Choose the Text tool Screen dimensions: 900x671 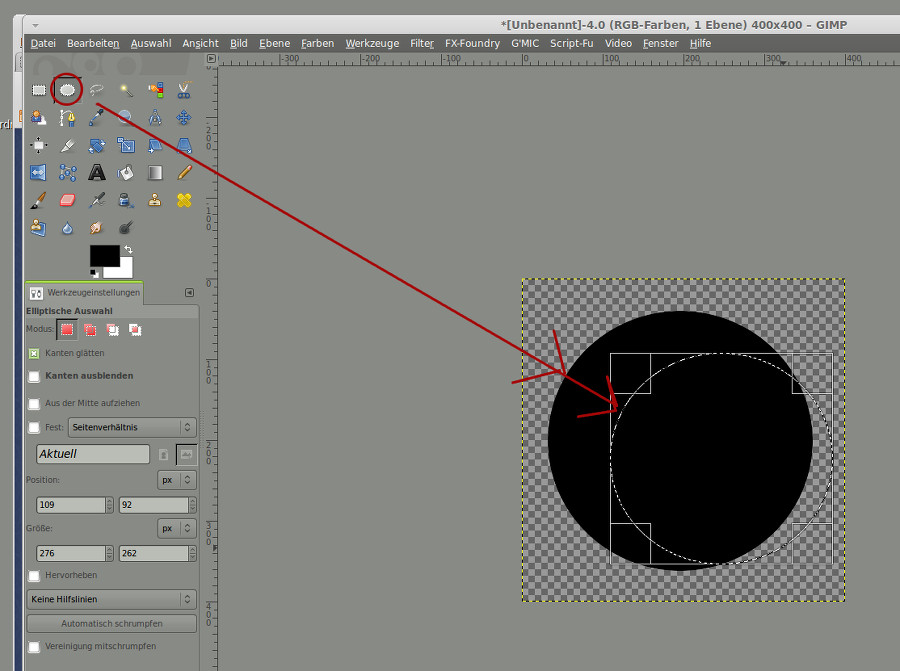pyautogui.click(x=97, y=173)
